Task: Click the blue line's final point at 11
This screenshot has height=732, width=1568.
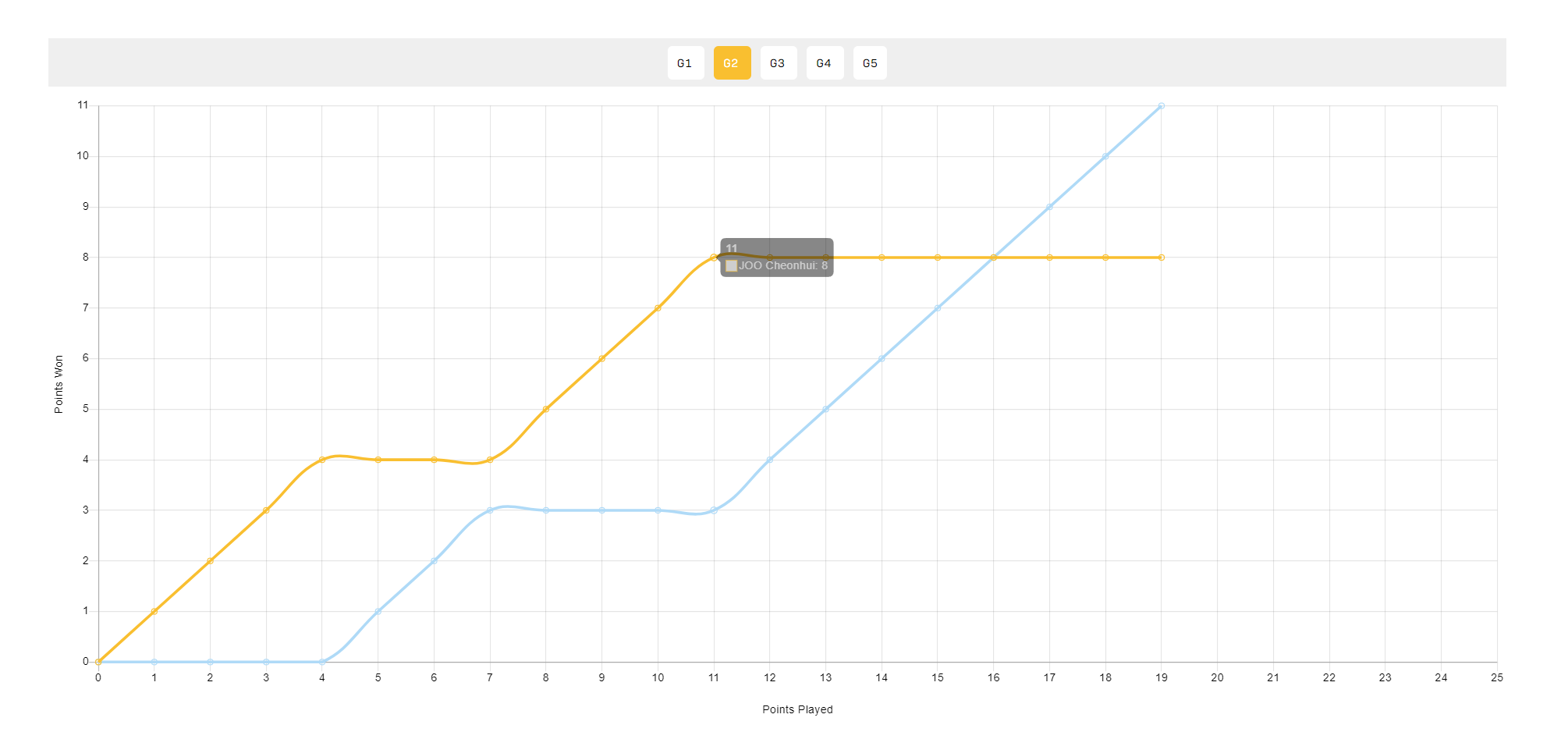Action: [x=1161, y=106]
